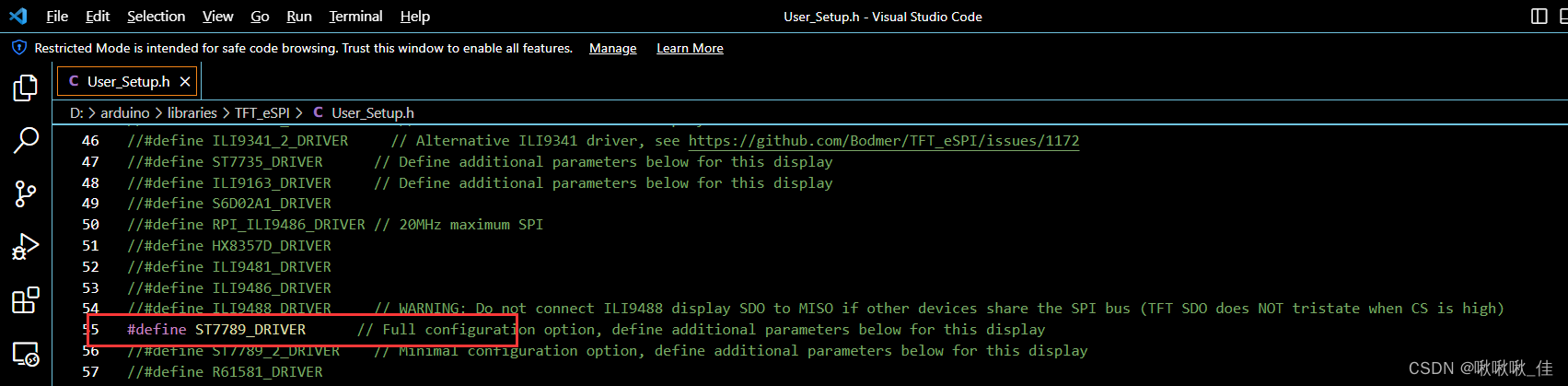Open the Explorer view in activity bar
The height and width of the screenshot is (386, 1568).
pyautogui.click(x=26, y=88)
